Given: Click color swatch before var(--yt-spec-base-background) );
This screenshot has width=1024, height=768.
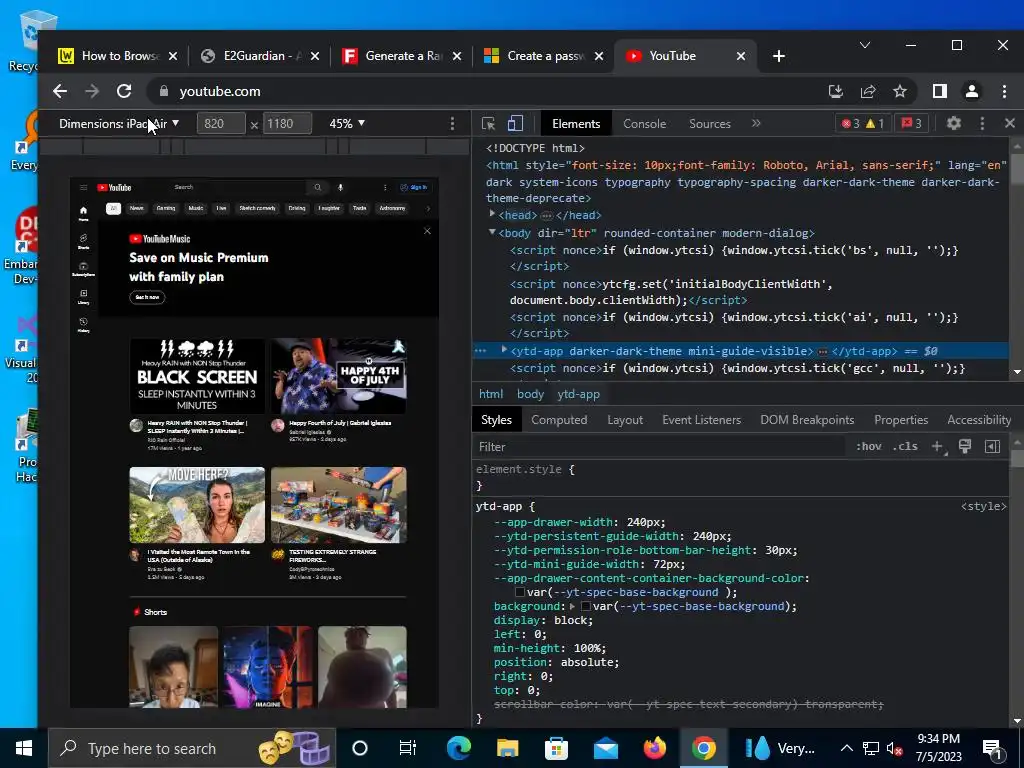Looking at the screenshot, I should click(520, 592).
